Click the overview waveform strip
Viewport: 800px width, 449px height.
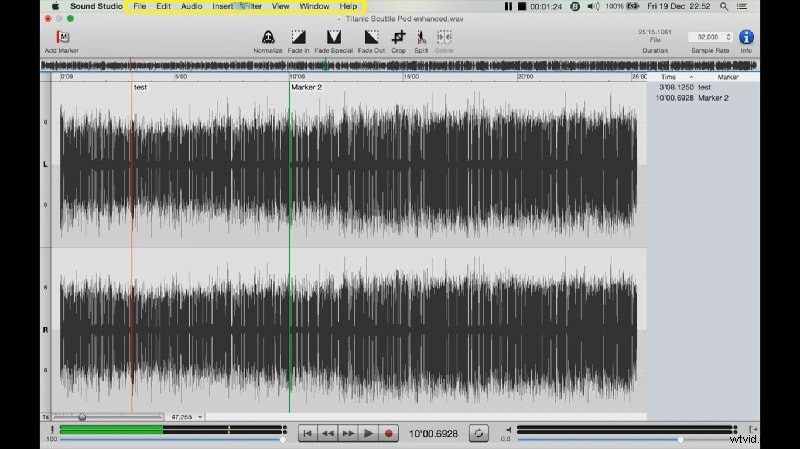coord(399,65)
